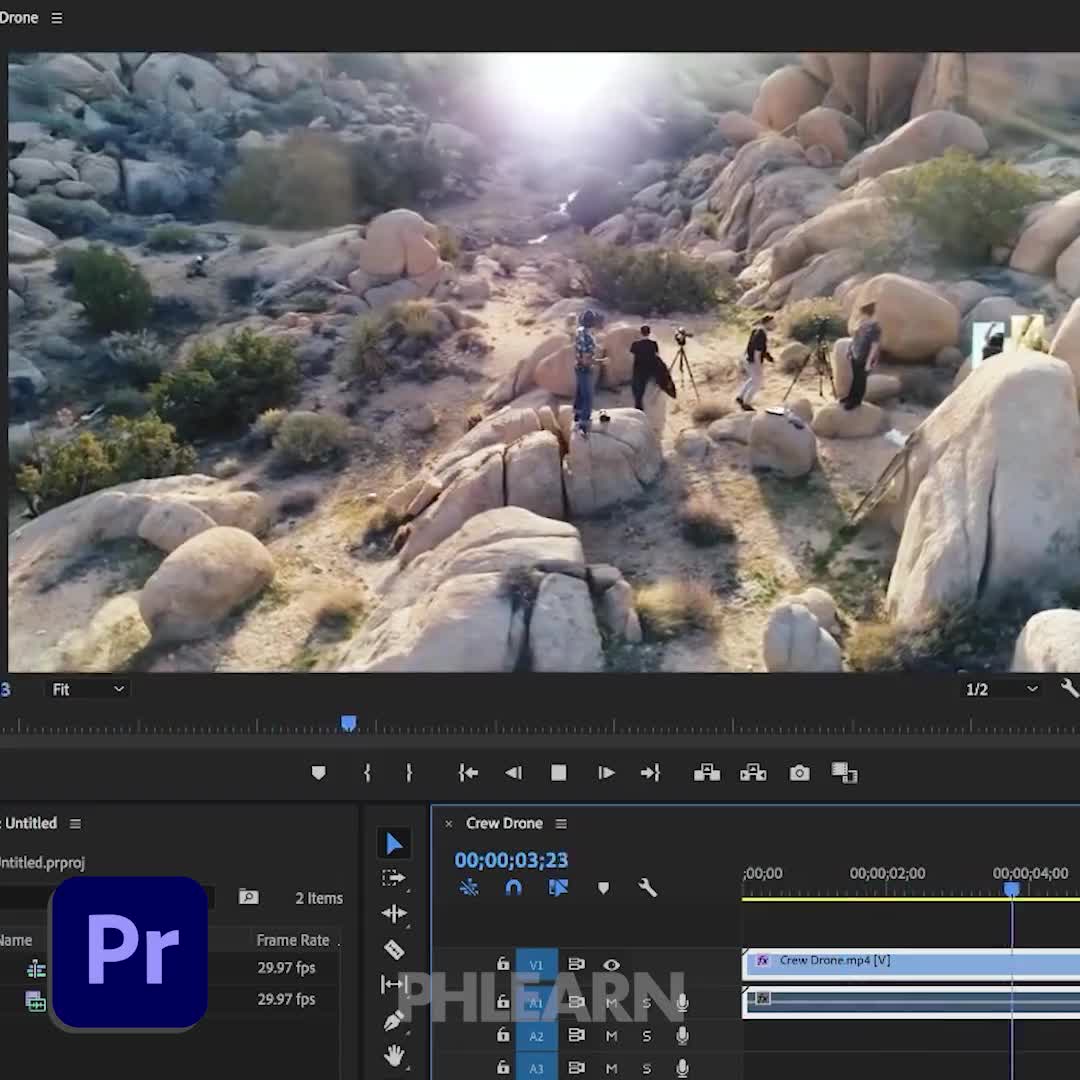Toggle Snap with the magnet icon
This screenshot has width=1080, height=1080.
click(513, 888)
